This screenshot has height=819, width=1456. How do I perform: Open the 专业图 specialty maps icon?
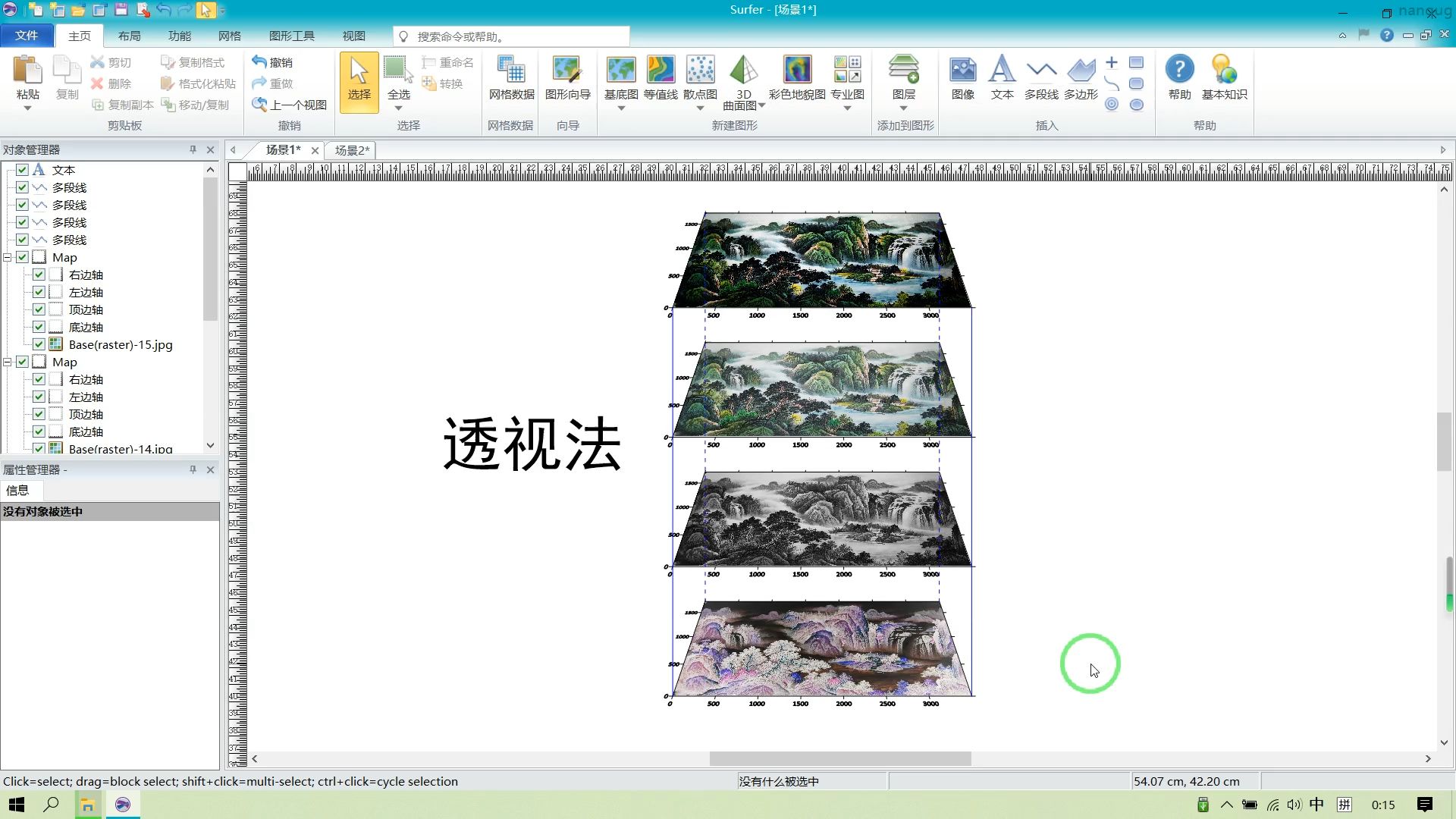pyautogui.click(x=847, y=70)
